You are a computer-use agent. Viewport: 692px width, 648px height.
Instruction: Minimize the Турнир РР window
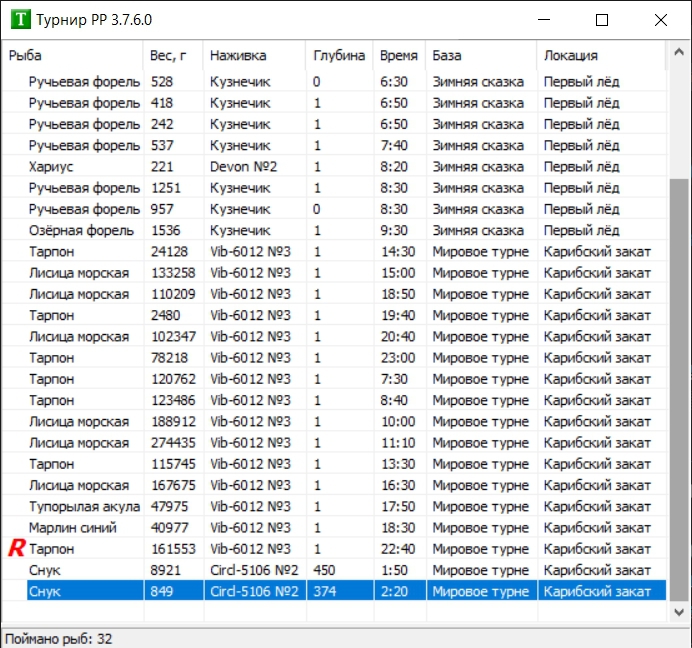(544, 20)
